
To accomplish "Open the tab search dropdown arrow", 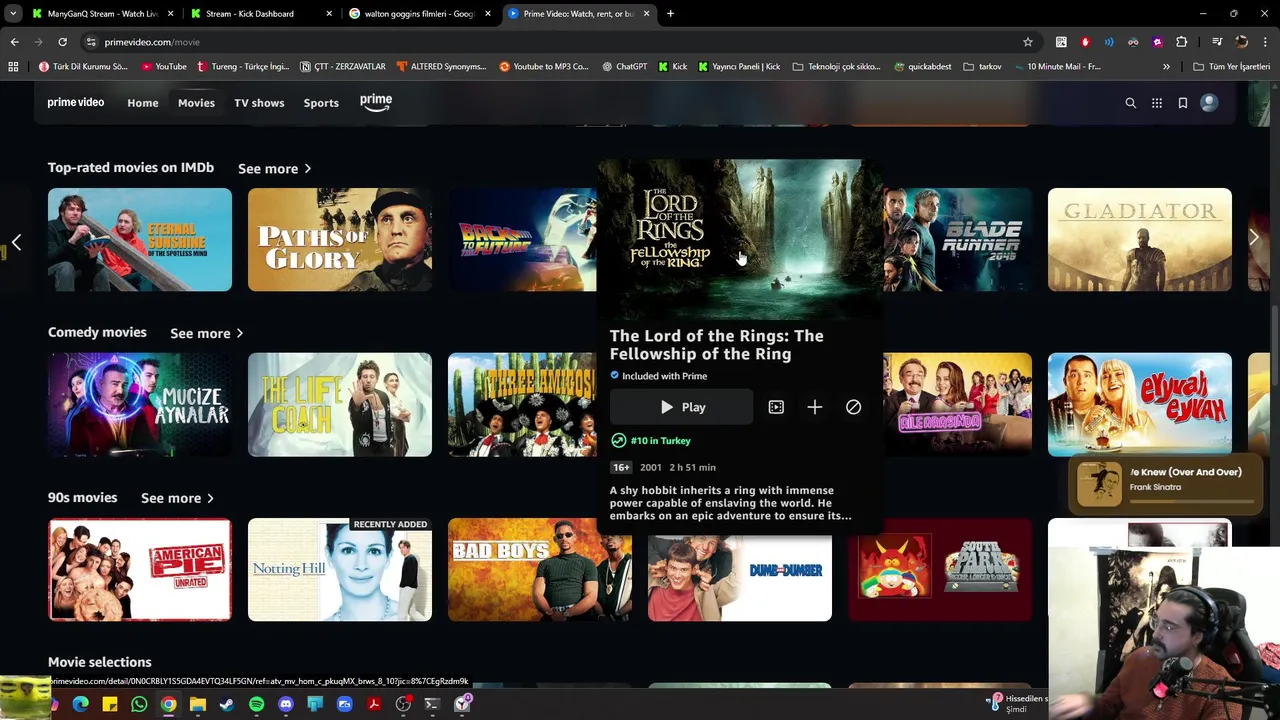I will click(13, 14).
